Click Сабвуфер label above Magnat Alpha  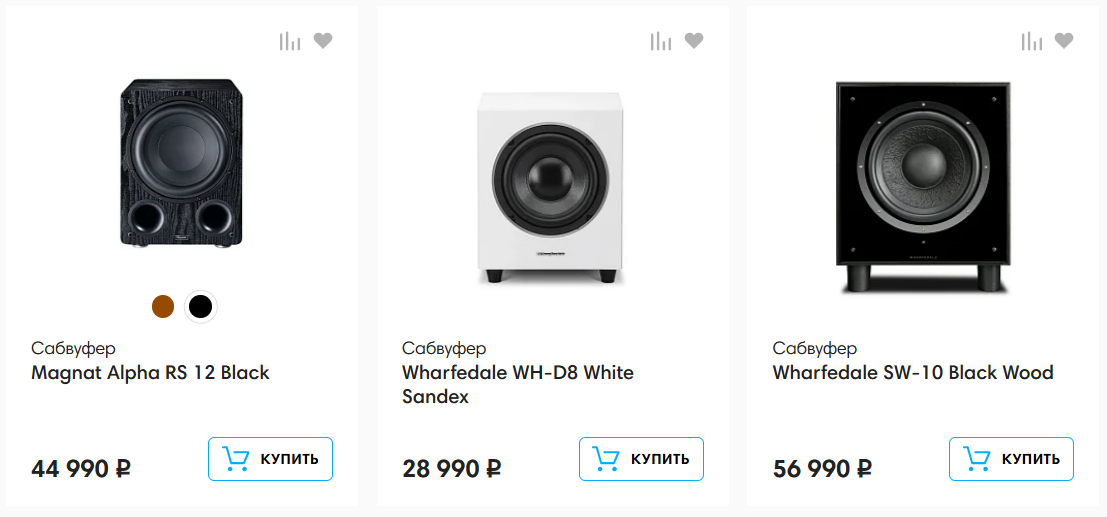[x=73, y=349]
